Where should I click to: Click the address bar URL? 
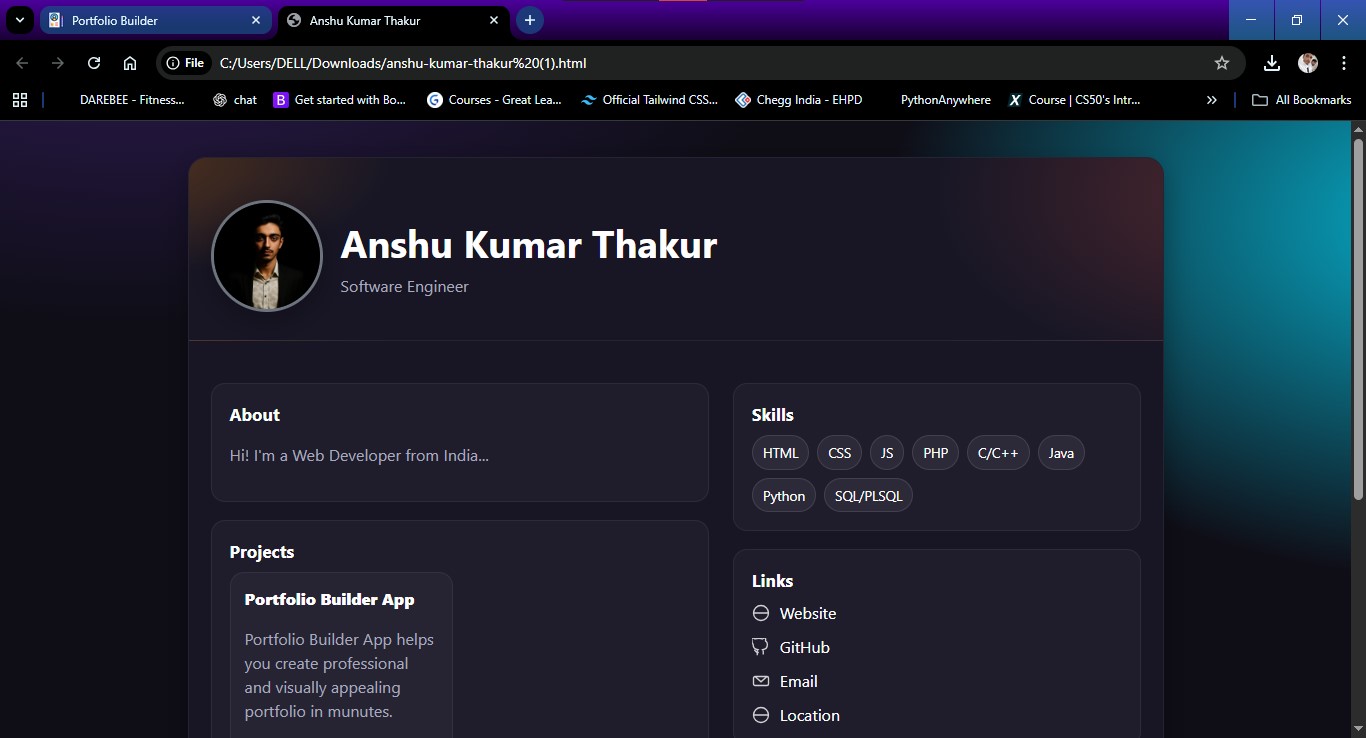coord(403,63)
